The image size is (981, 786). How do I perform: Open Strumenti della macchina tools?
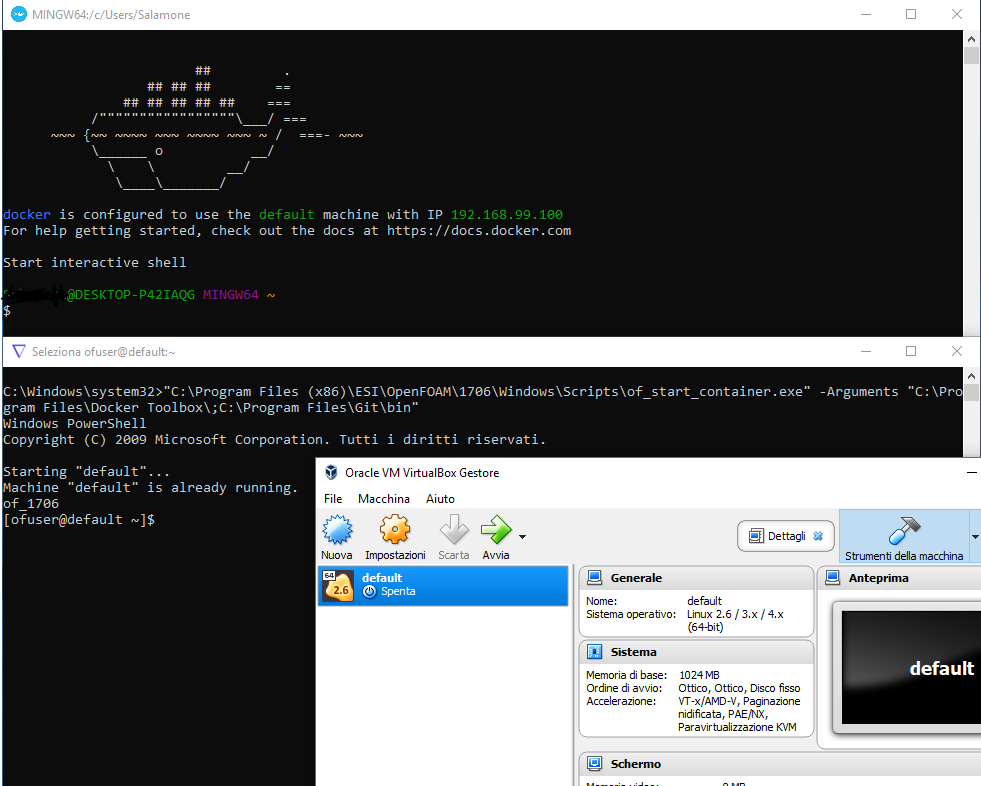(x=904, y=537)
